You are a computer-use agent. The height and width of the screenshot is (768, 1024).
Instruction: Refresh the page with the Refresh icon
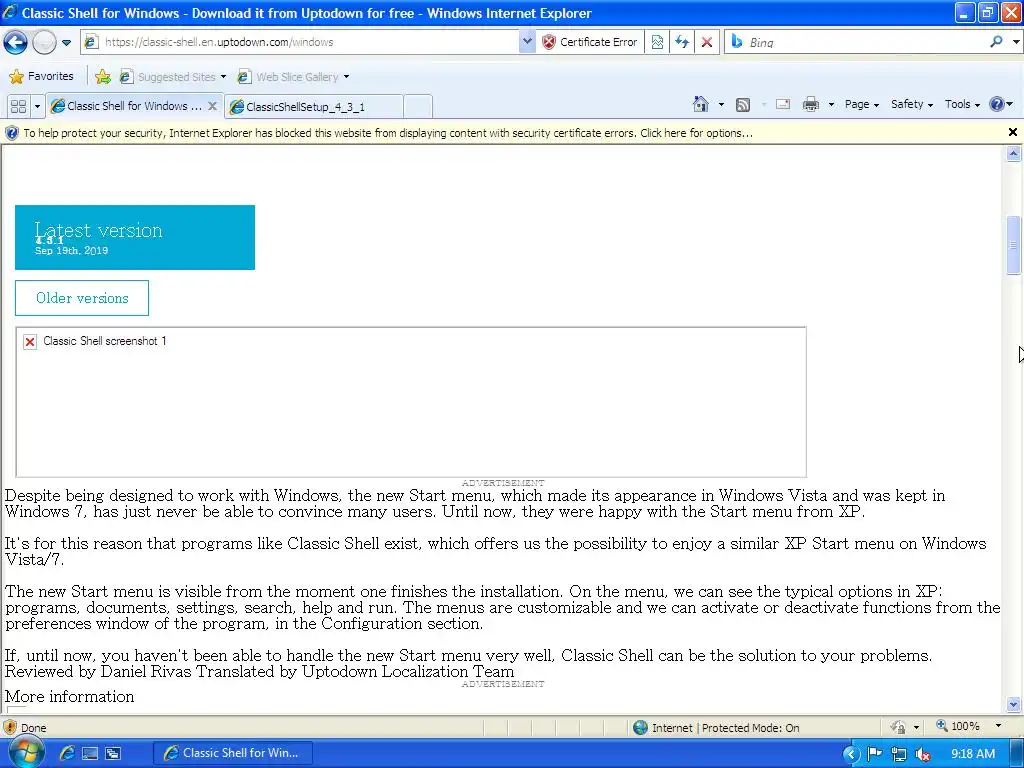point(682,42)
